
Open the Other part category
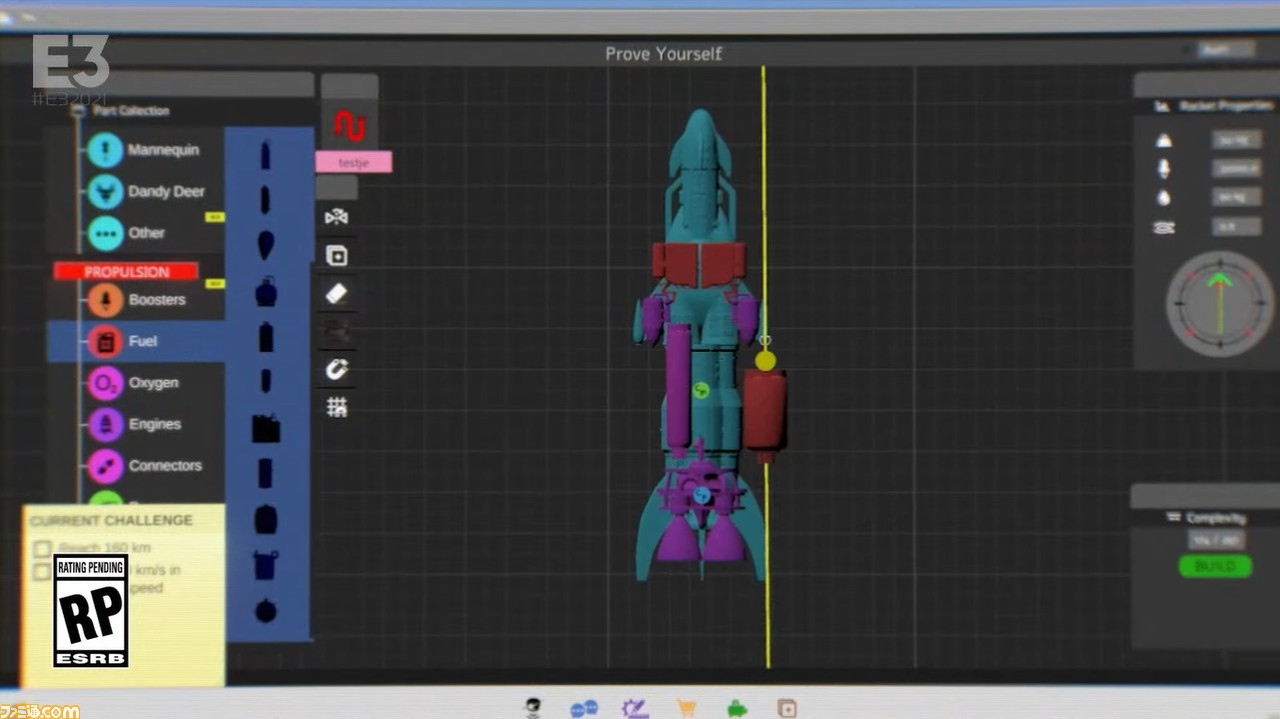(x=126, y=233)
